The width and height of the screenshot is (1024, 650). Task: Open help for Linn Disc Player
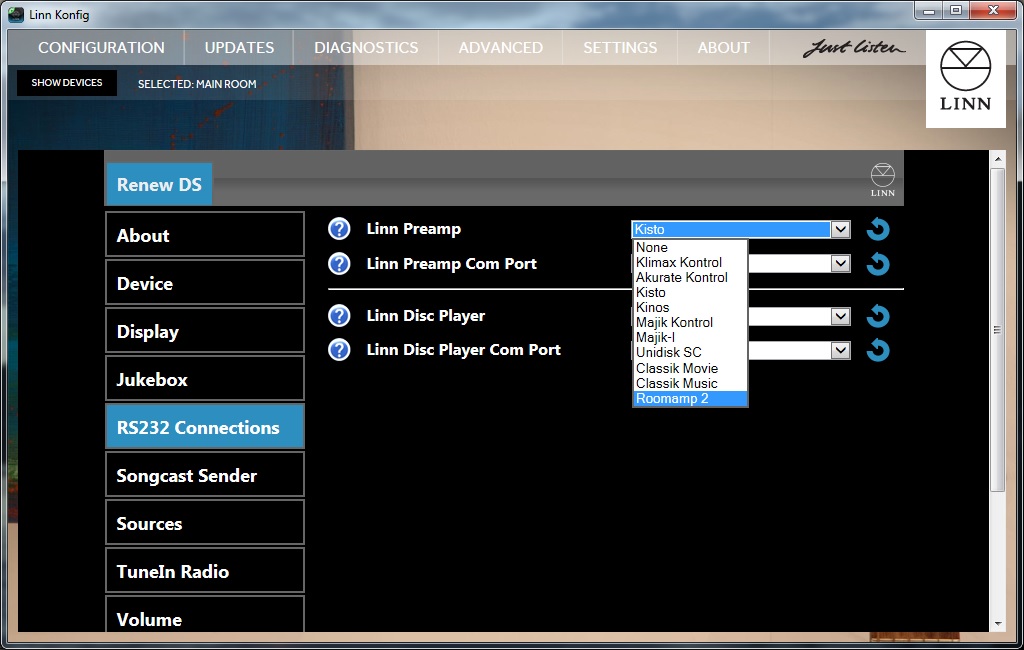pyautogui.click(x=339, y=316)
